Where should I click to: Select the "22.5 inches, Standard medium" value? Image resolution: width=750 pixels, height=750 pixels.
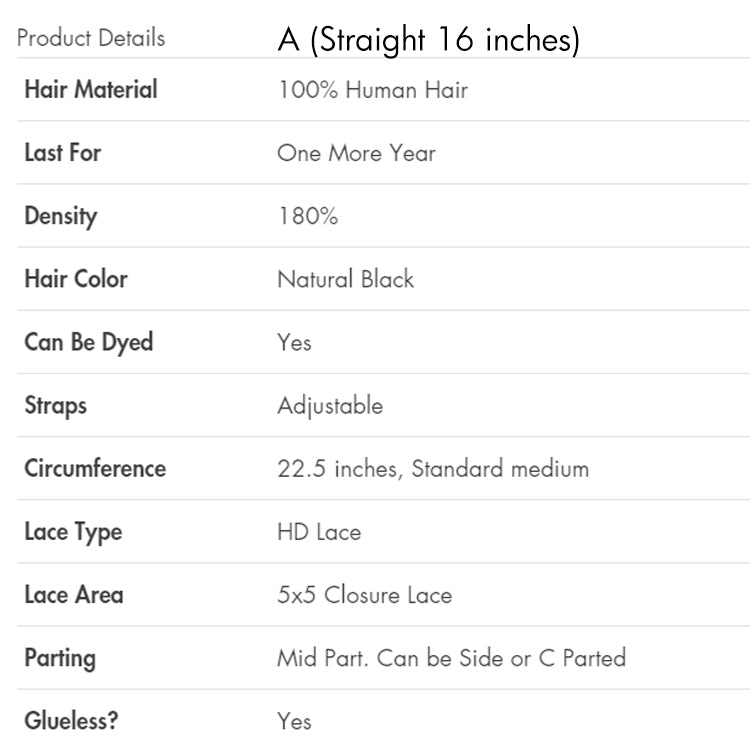pos(433,468)
